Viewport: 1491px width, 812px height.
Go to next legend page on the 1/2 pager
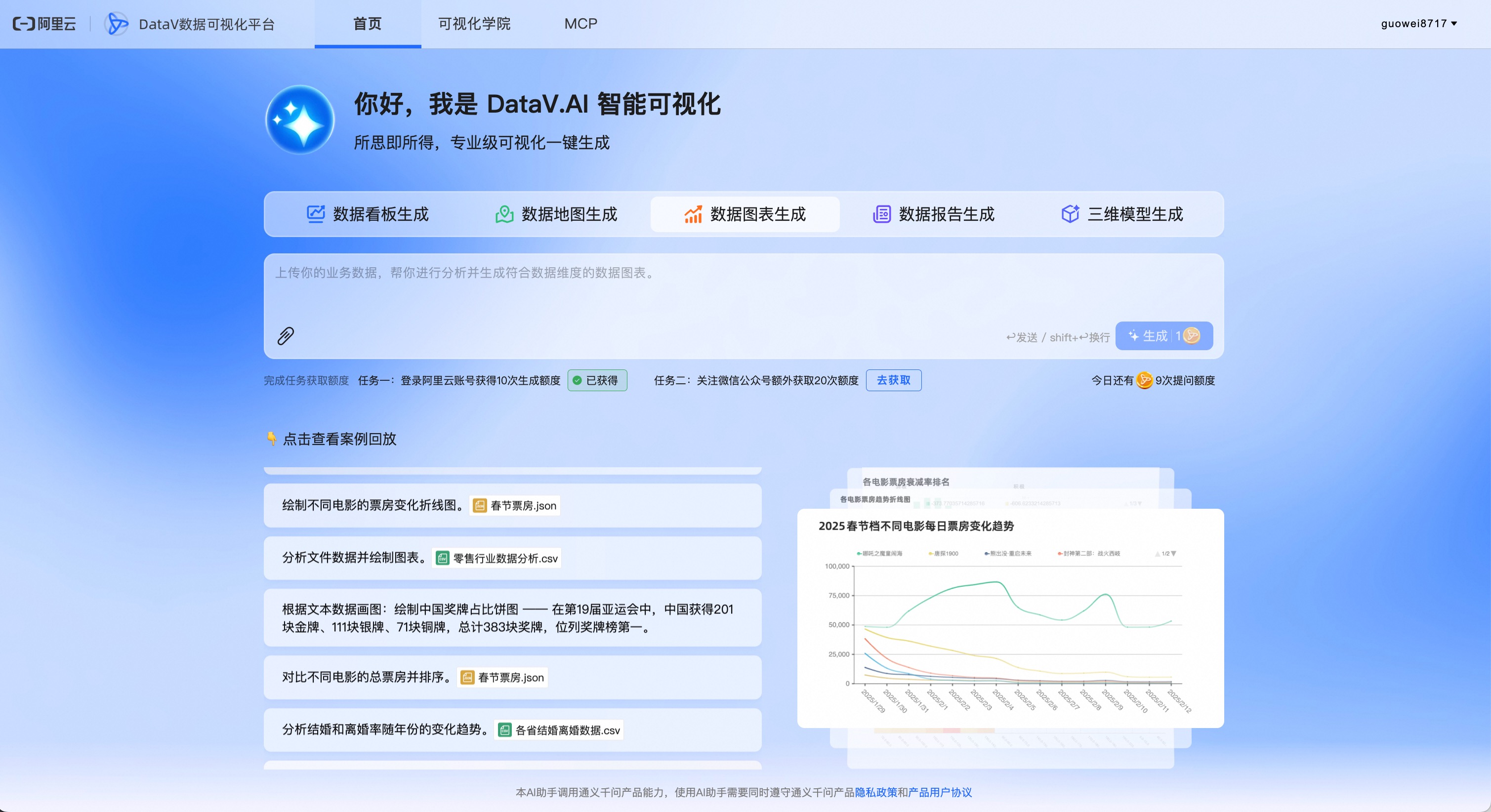click(1173, 554)
